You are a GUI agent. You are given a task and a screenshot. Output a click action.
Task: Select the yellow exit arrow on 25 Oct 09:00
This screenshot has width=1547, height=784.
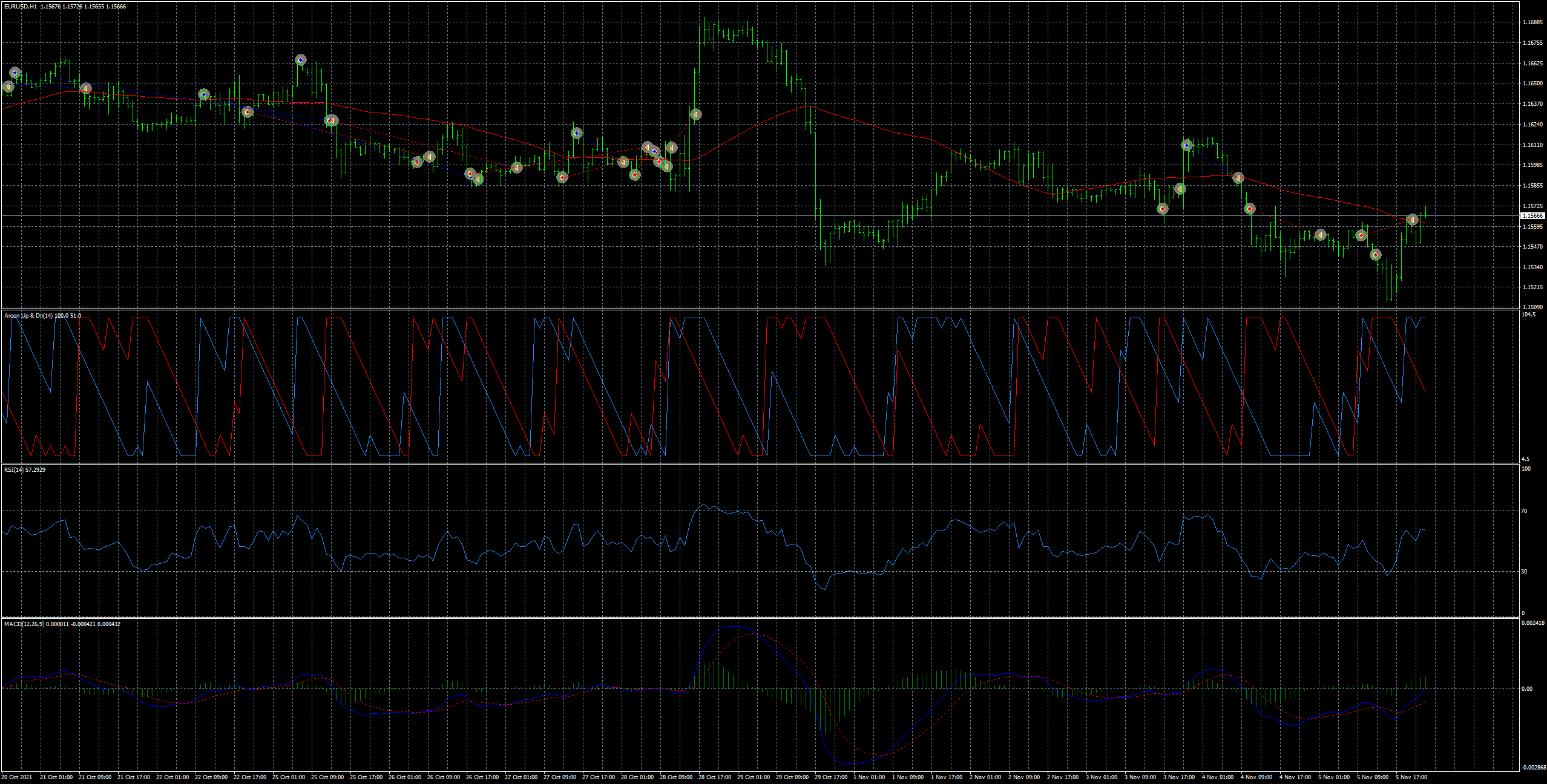point(331,120)
